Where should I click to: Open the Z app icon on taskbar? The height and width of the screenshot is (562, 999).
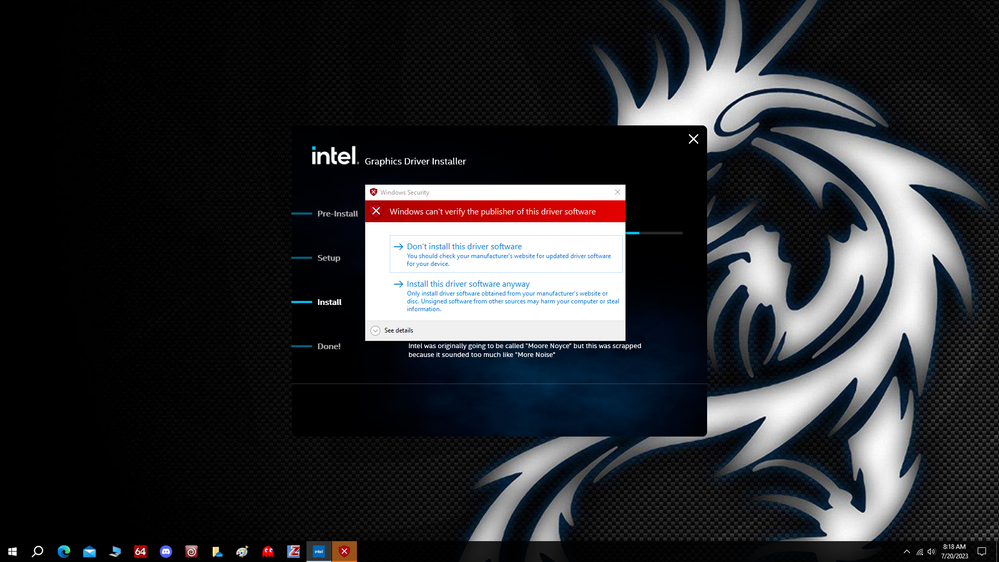point(293,551)
